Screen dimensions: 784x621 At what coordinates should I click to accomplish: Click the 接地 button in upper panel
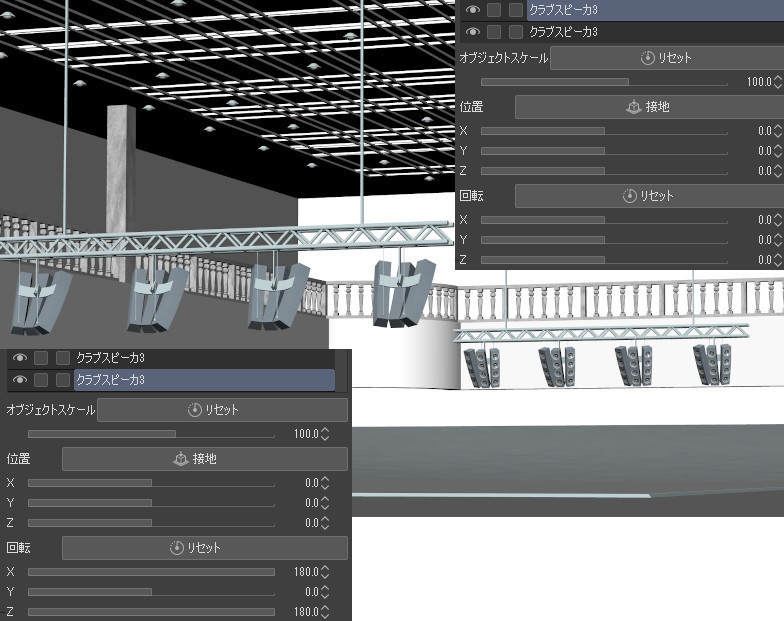pyautogui.click(x=650, y=106)
